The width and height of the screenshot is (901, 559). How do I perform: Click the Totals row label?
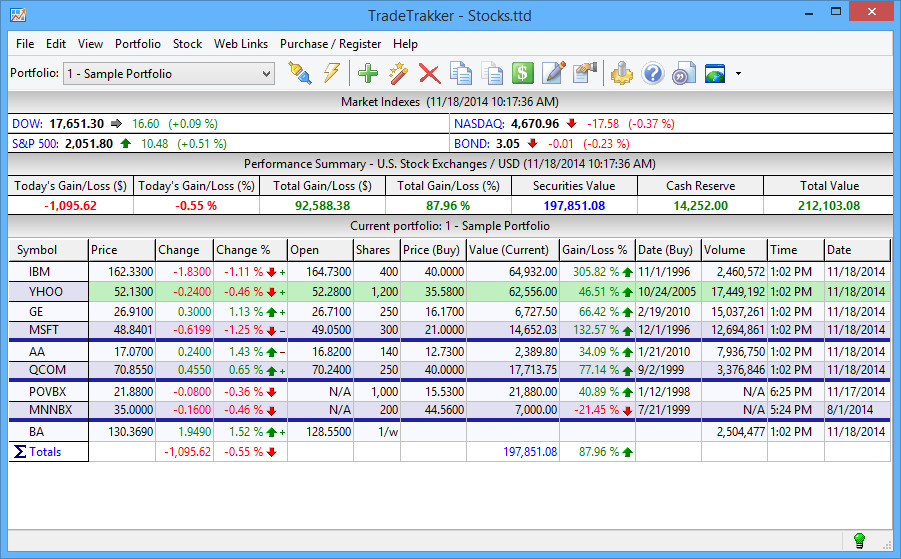pyautogui.click(x=45, y=452)
